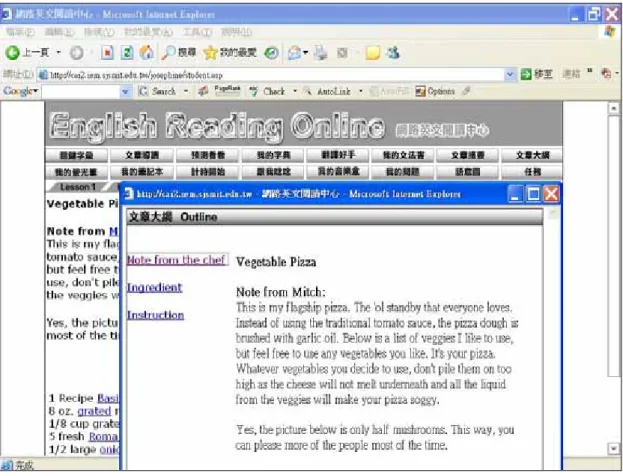The image size is (623, 476).
Task: Open the Messenger icon in the toolbar
Action: coord(393,52)
